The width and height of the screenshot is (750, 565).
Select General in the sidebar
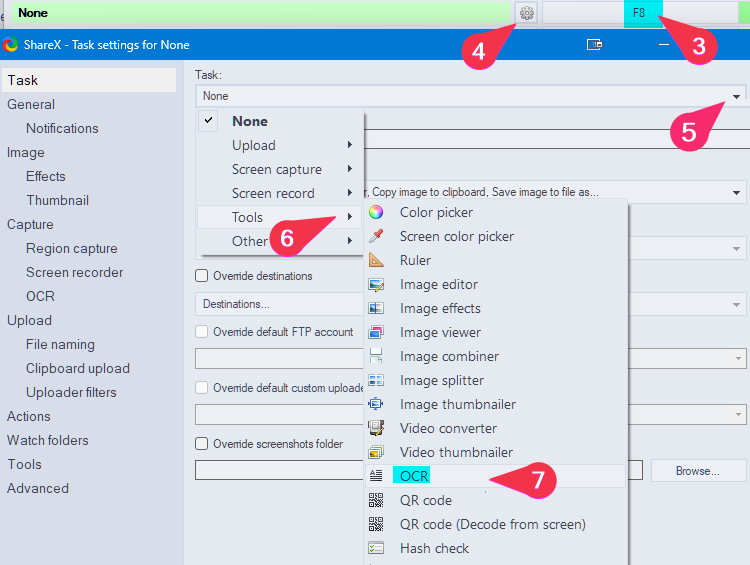[x=31, y=104]
